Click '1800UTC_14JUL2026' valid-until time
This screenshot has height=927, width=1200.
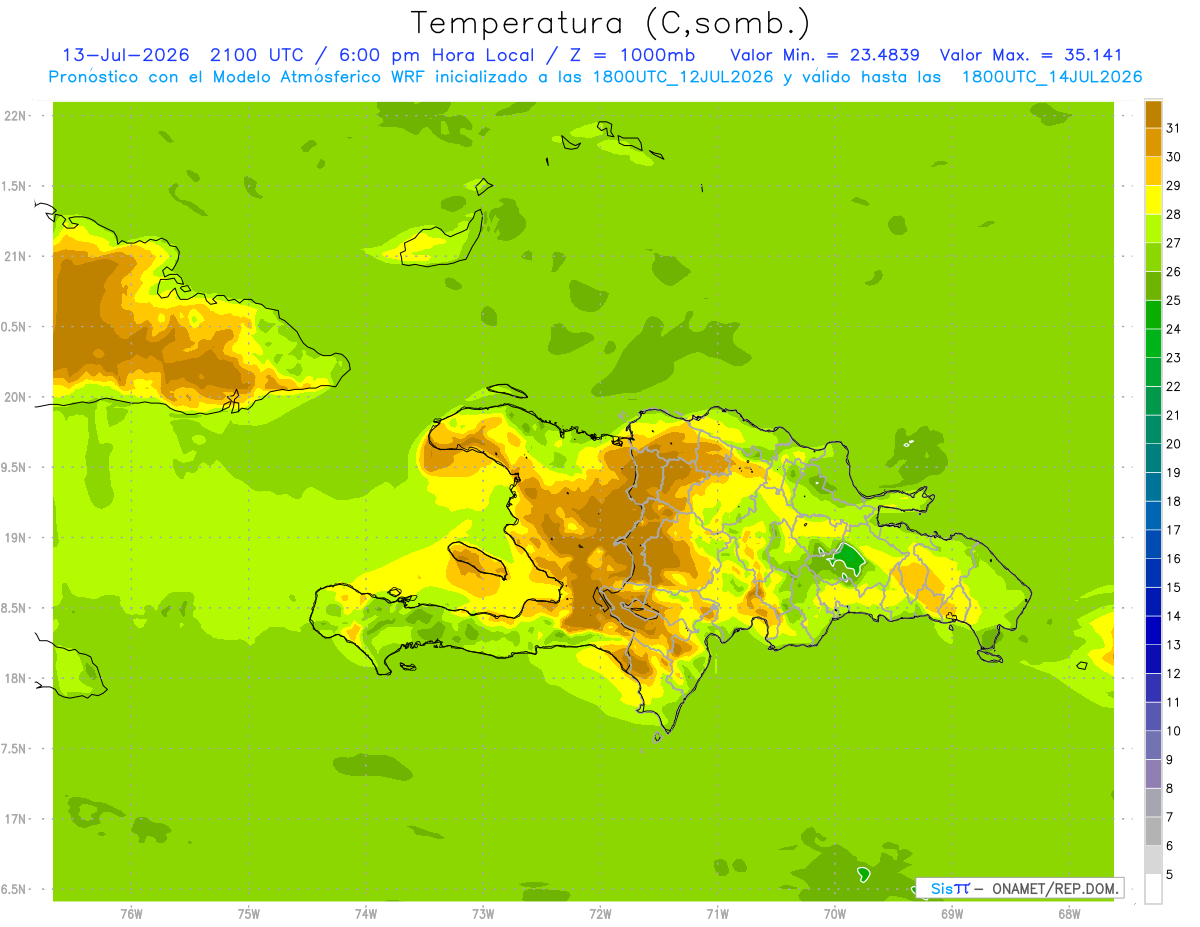pyautogui.click(x=1052, y=77)
